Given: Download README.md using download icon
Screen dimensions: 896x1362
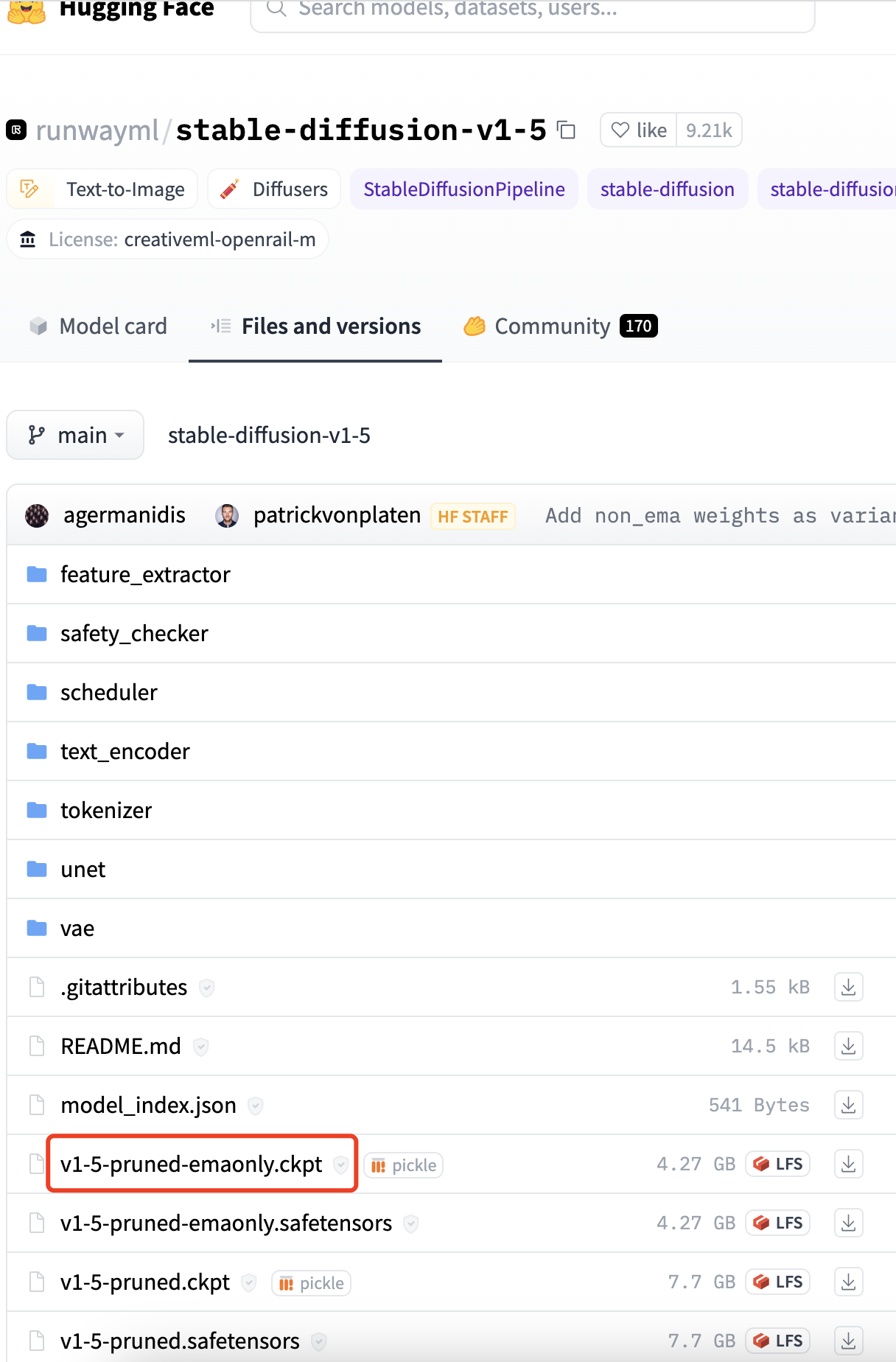Looking at the screenshot, I should (x=848, y=1046).
